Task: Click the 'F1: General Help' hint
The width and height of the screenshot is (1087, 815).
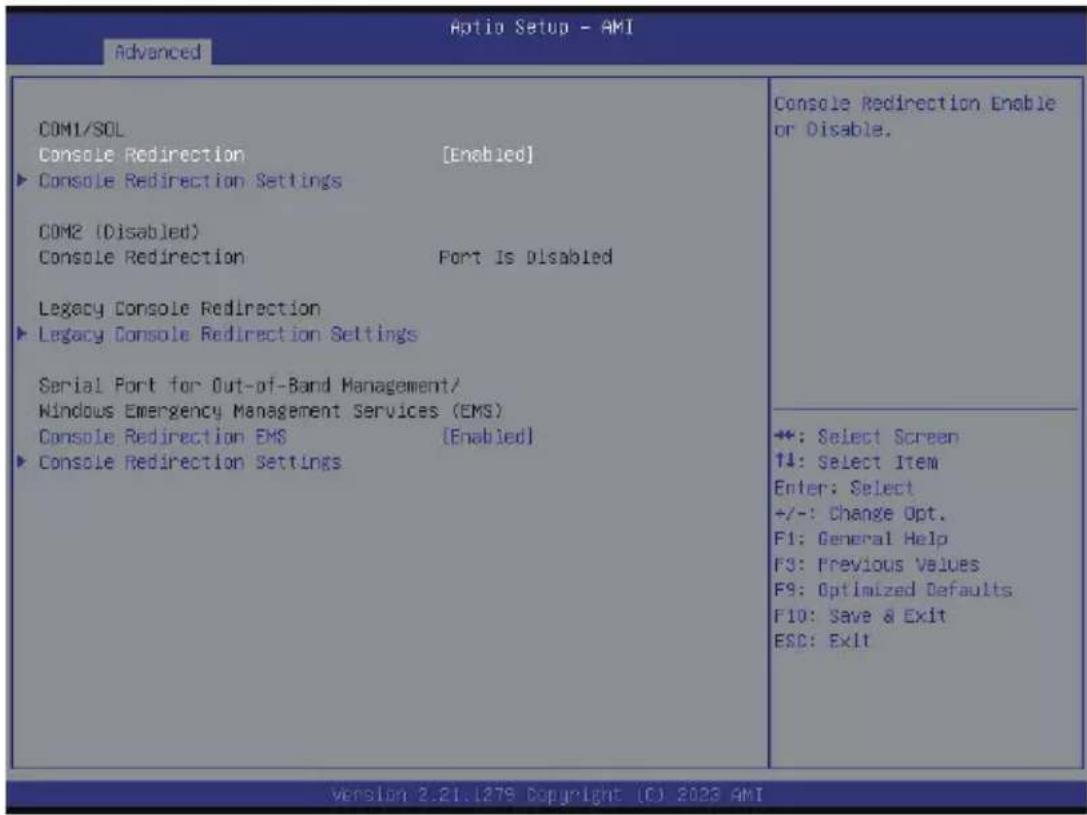Action: coord(861,539)
